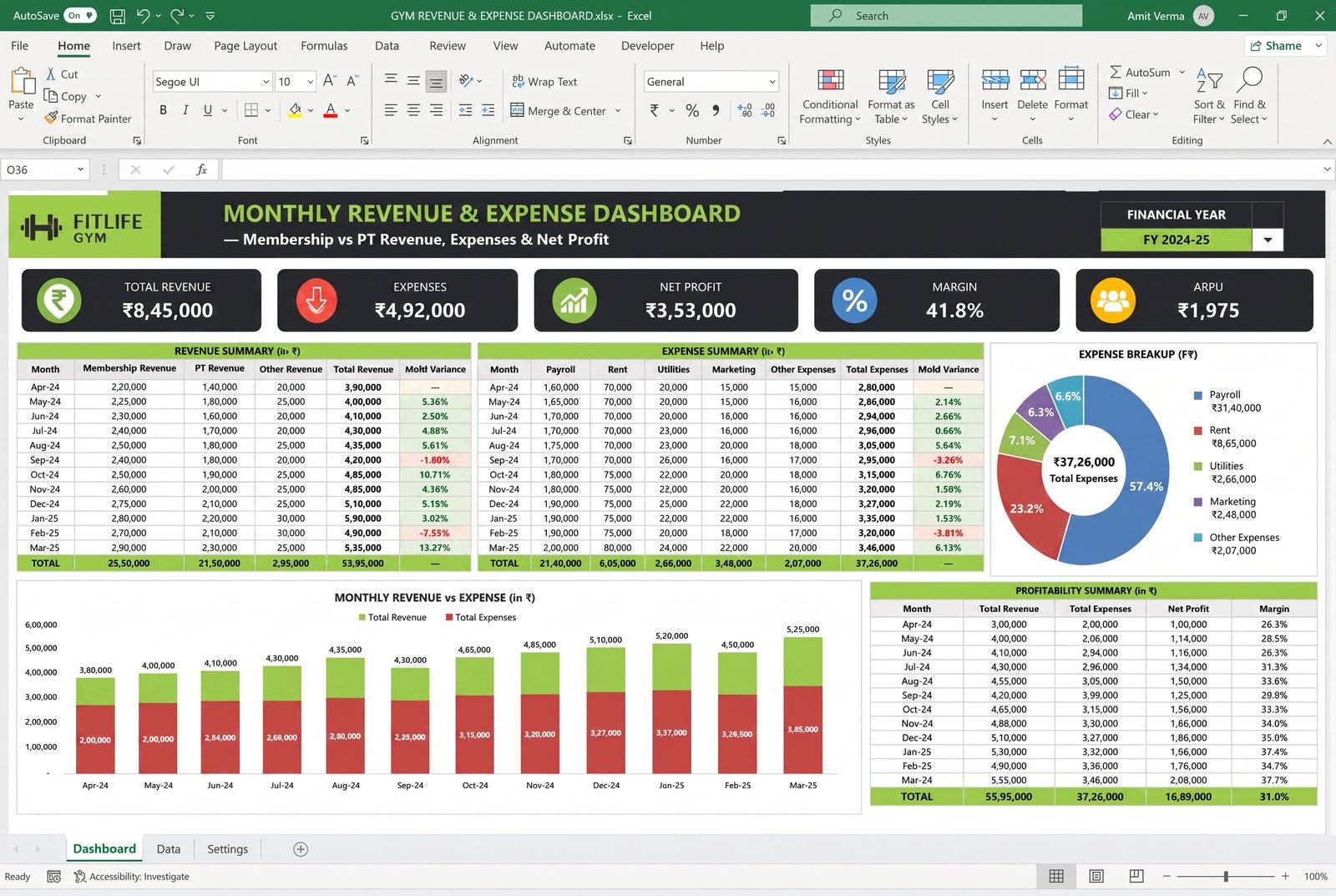Click the Sort & Filter button
1336x896 pixels.
(1209, 97)
